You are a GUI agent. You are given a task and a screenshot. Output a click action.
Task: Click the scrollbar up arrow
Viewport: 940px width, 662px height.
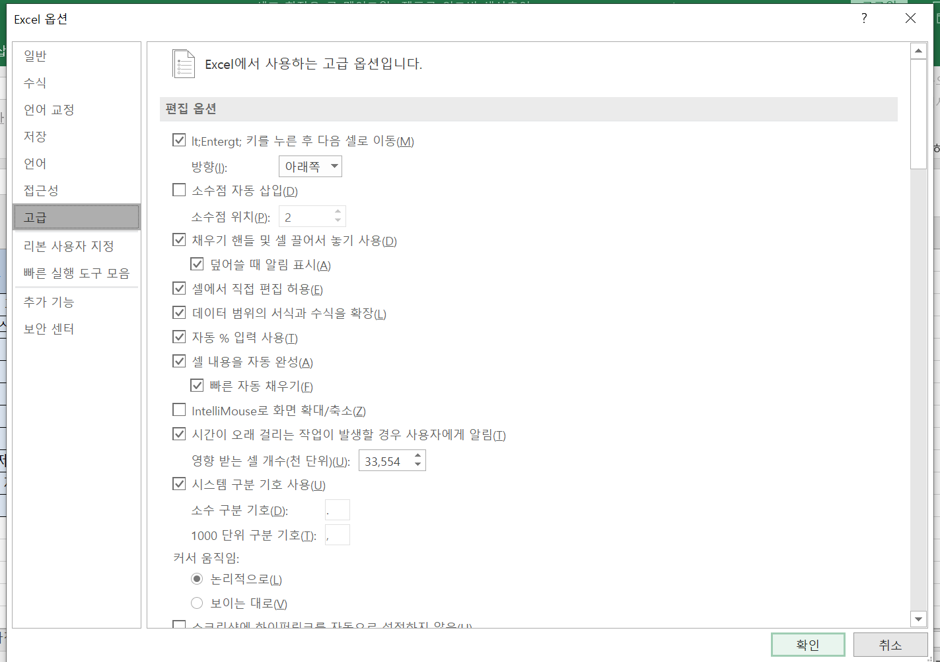coord(918,52)
